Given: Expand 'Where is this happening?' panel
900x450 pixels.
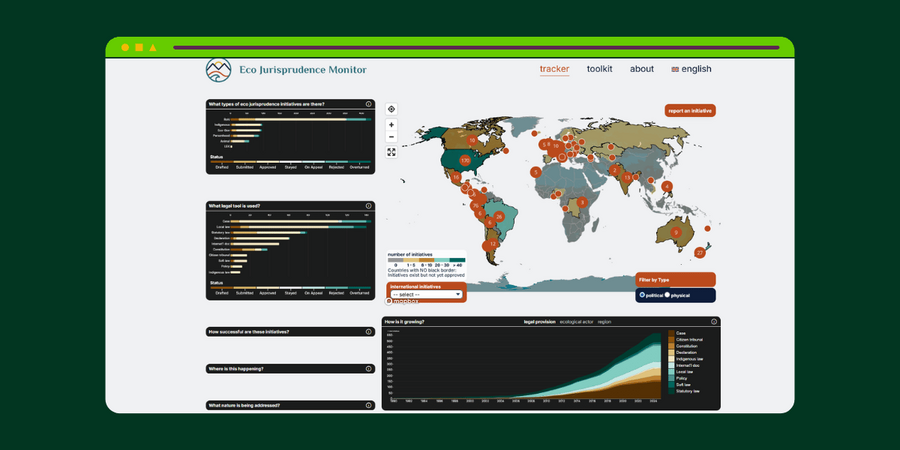Looking at the screenshot, I should [290, 368].
